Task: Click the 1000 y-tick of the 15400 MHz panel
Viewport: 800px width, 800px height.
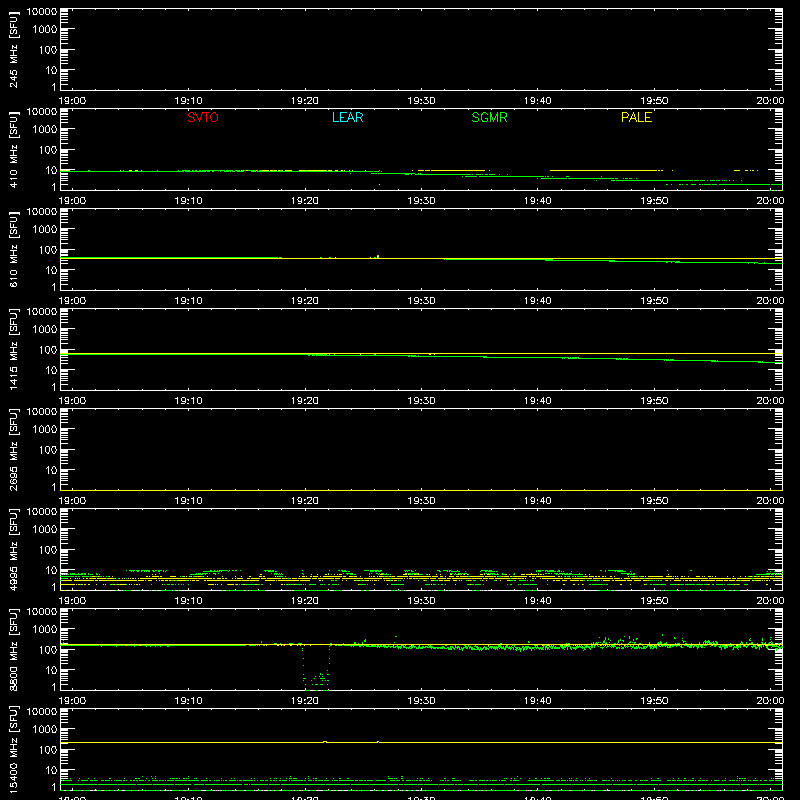Action: (44, 730)
